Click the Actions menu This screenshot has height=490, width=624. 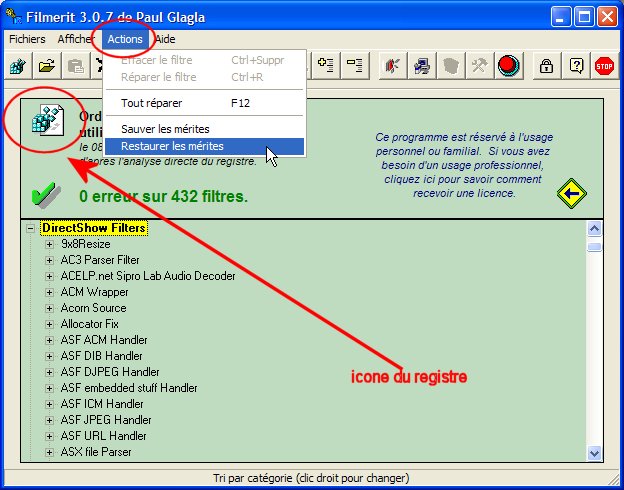(125, 39)
